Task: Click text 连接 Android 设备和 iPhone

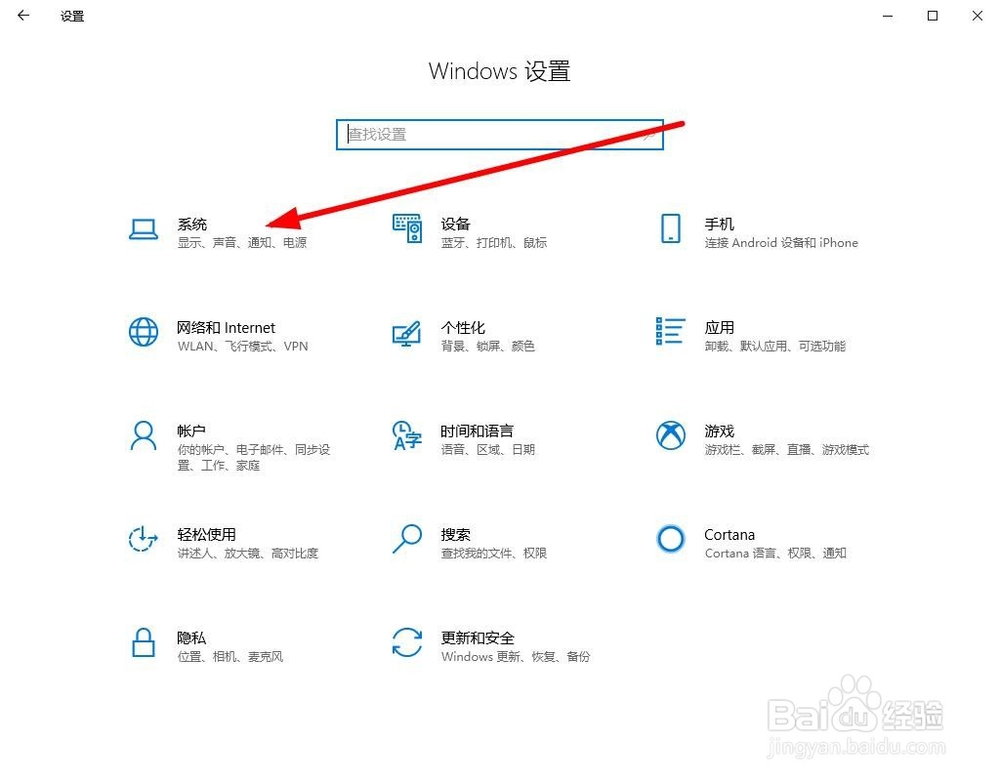Action: click(x=781, y=243)
